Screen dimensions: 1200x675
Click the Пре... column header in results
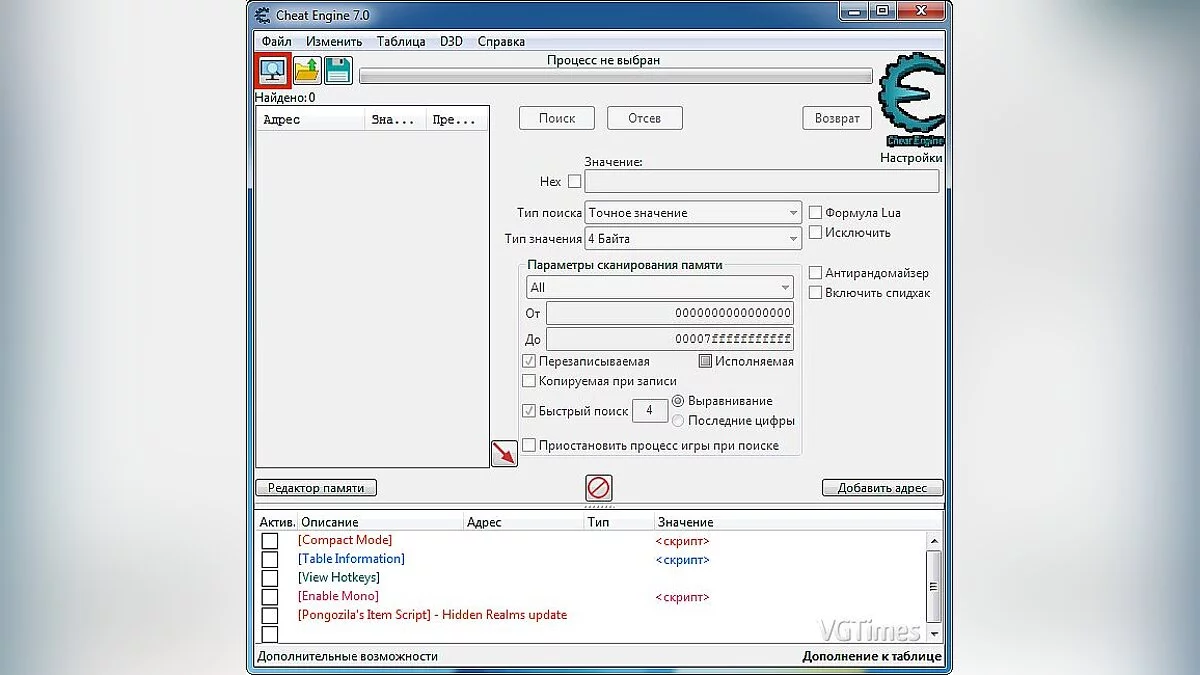[457, 120]
